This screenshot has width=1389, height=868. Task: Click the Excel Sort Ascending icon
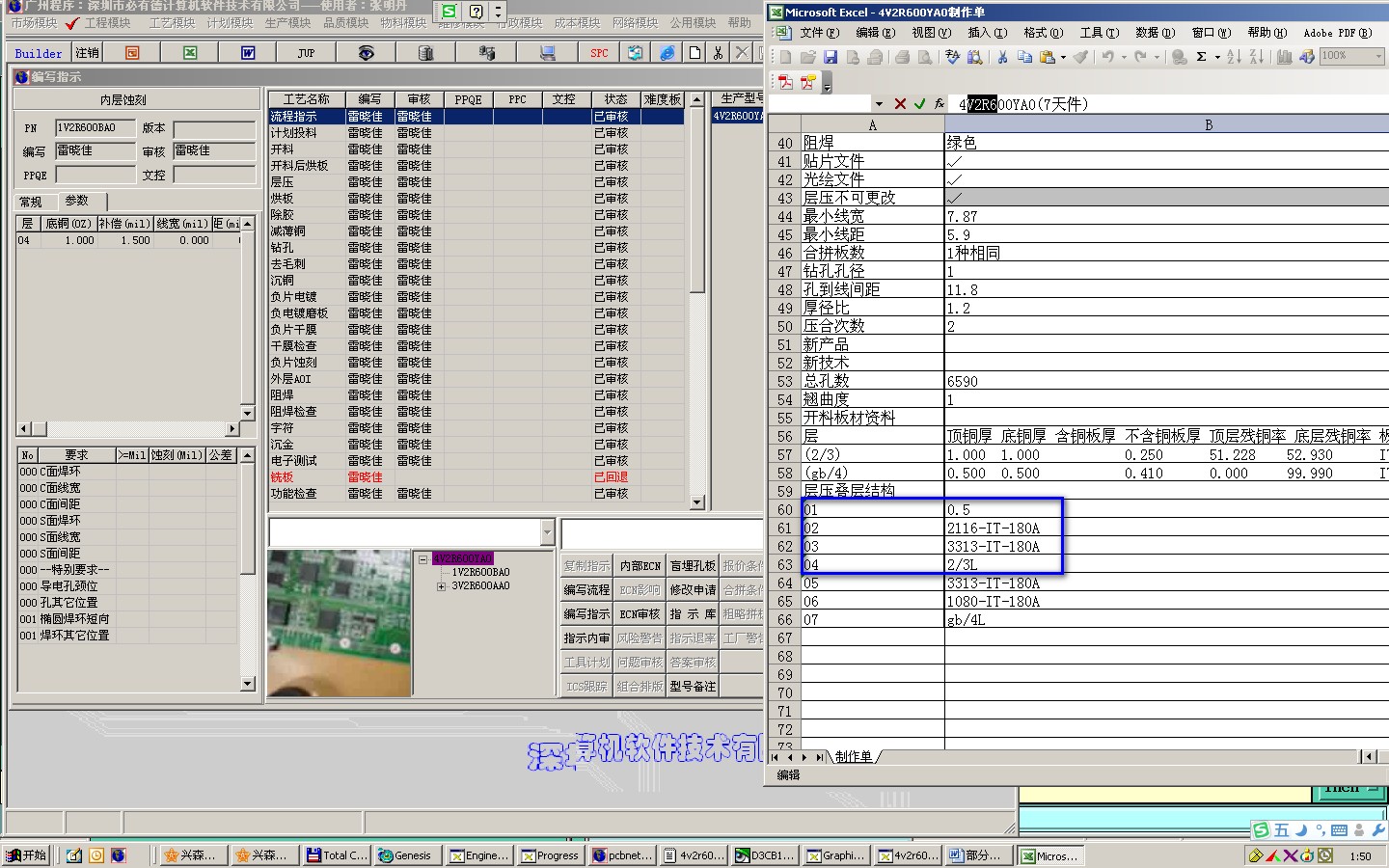[1234, 57]
